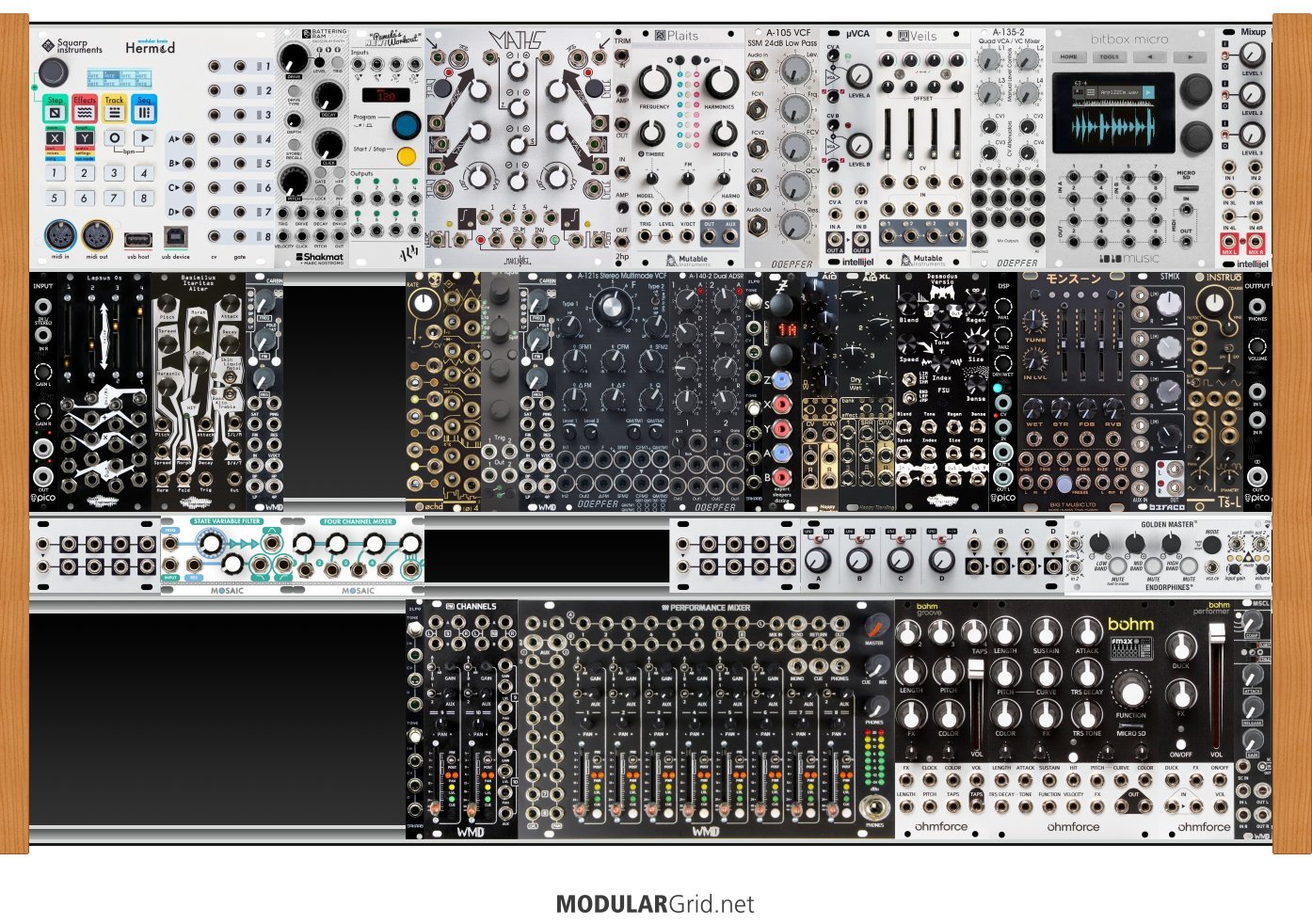Screen dimensions: 1312x924
Task: Click the red 120 BPM display
Action: click(386, 95)
